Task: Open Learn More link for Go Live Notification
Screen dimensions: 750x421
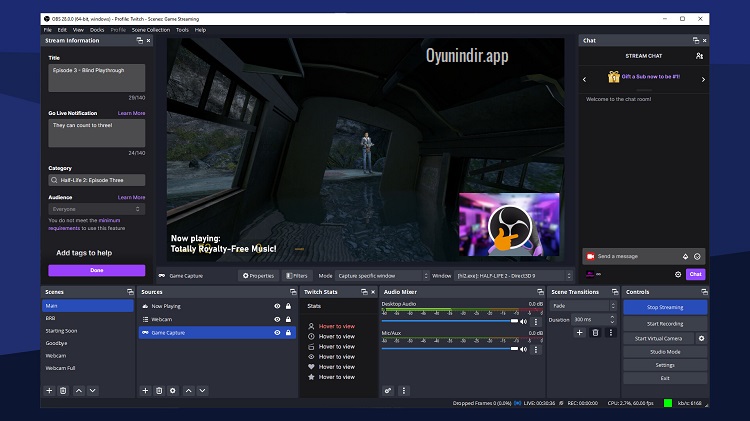Action: 132,113
